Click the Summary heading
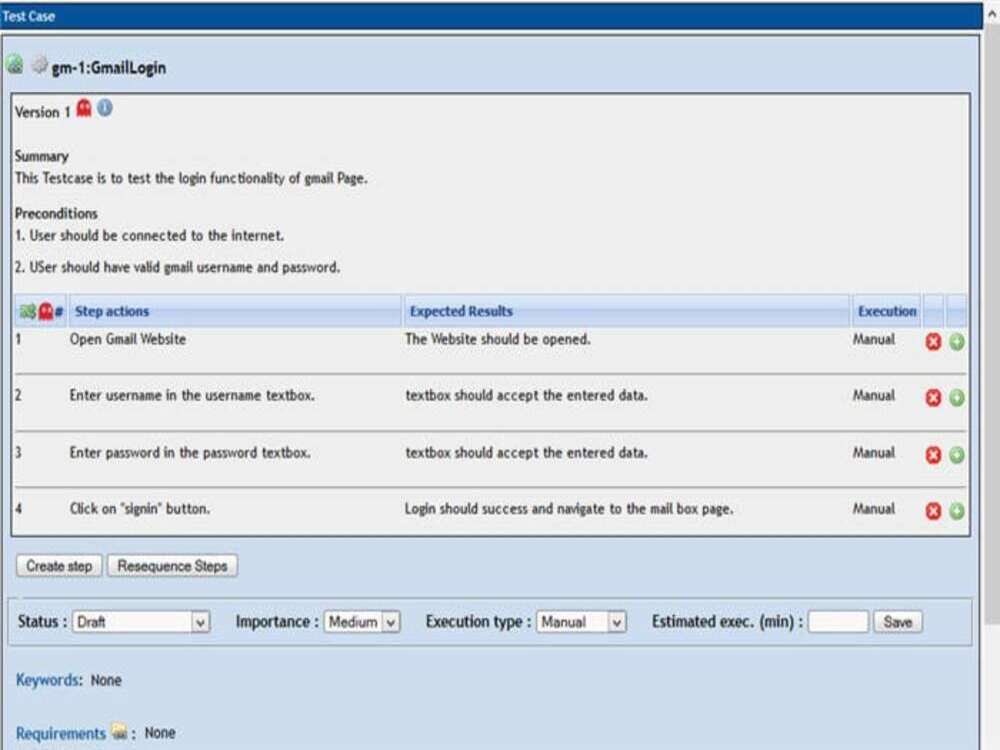The image size is (1000, 750). pyautogui.click(x=41, y=156)
